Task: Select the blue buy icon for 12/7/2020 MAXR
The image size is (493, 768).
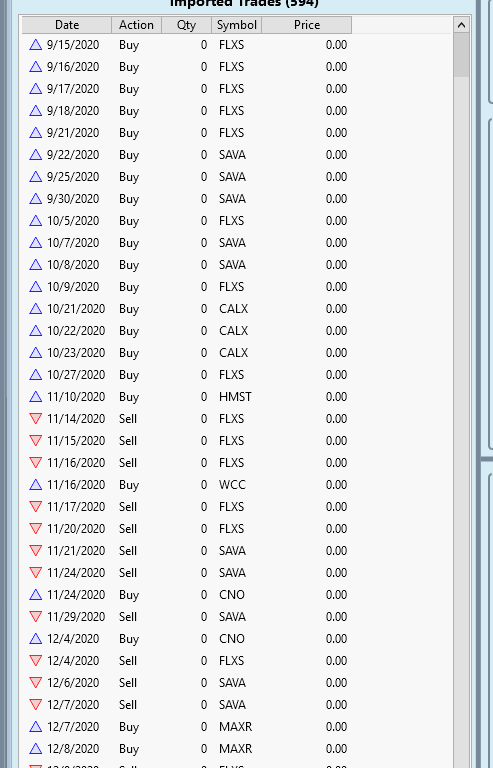Action: pos(35,727)
